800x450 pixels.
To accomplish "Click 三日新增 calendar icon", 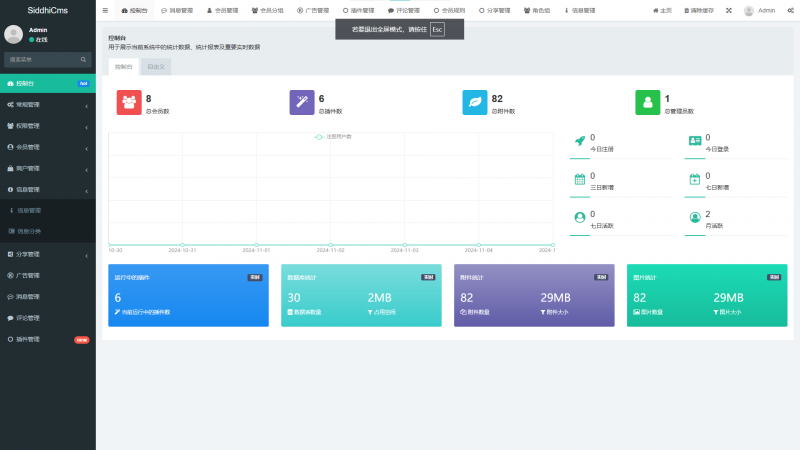I will pyautogui.click(x=580, y=179).
